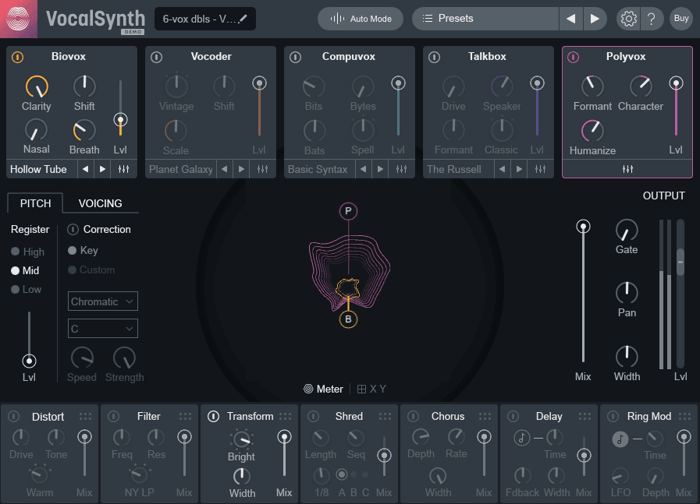Select previous Biovox preset arrow
700x504 pixels.
pyautogui.click(x=85, y=169)
